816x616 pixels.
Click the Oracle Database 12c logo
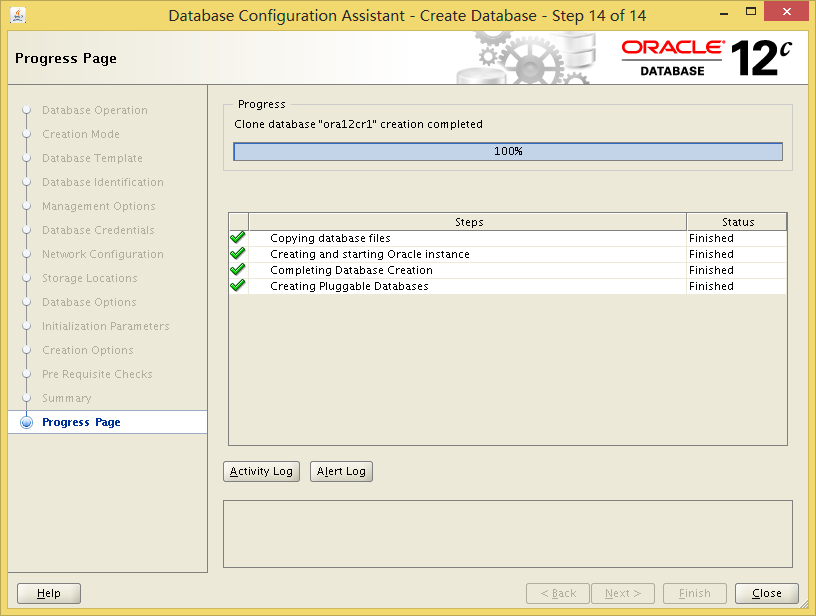coord(707,58)
